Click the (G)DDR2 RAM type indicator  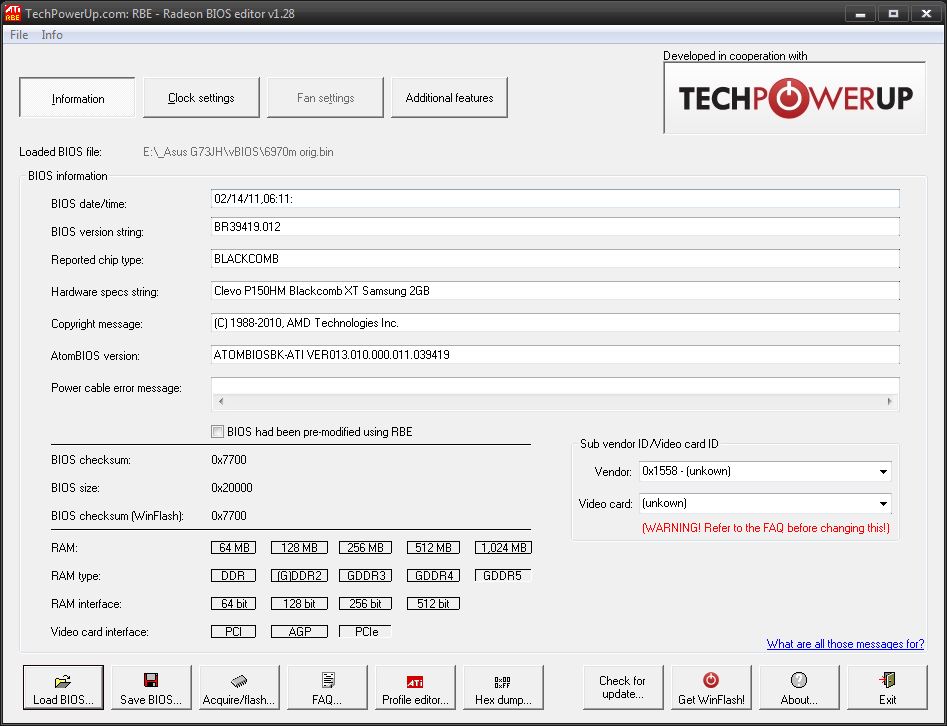(299, 576)
